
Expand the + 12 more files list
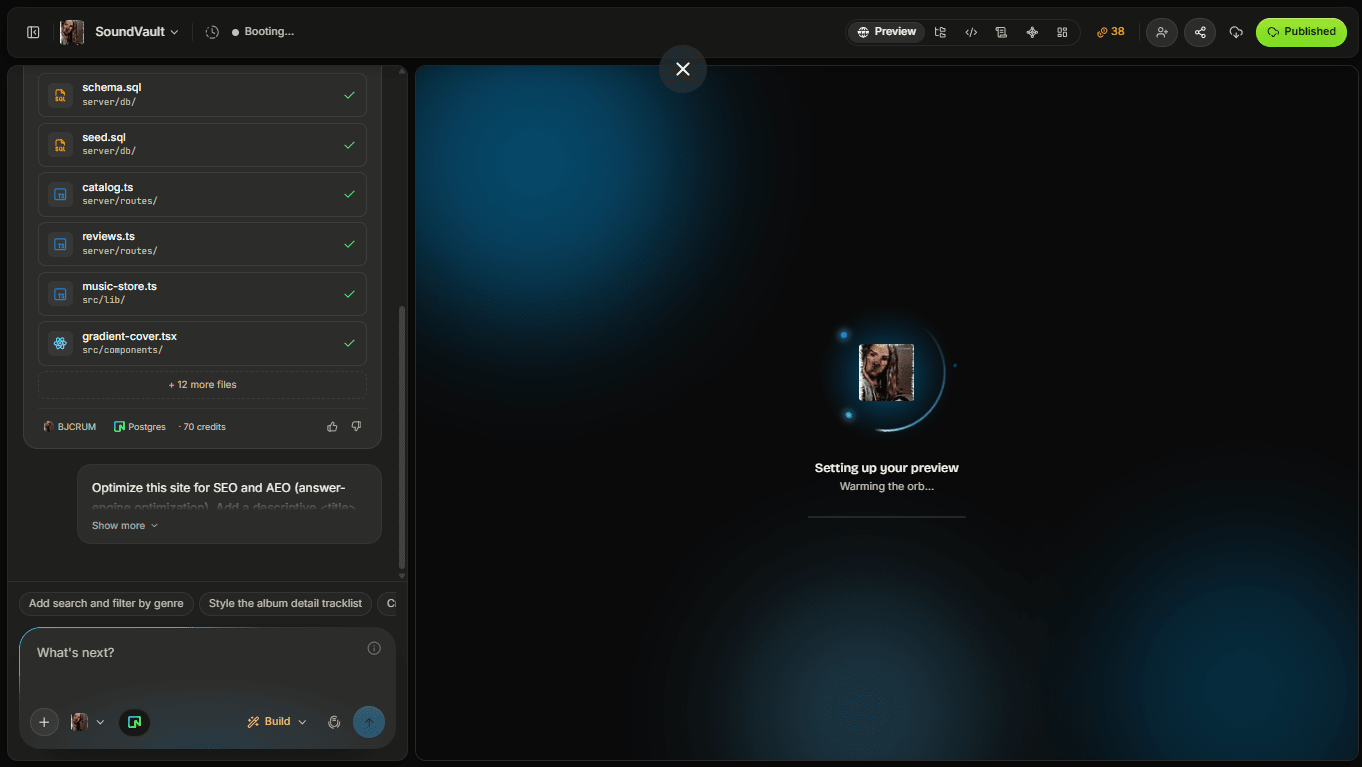202,385
